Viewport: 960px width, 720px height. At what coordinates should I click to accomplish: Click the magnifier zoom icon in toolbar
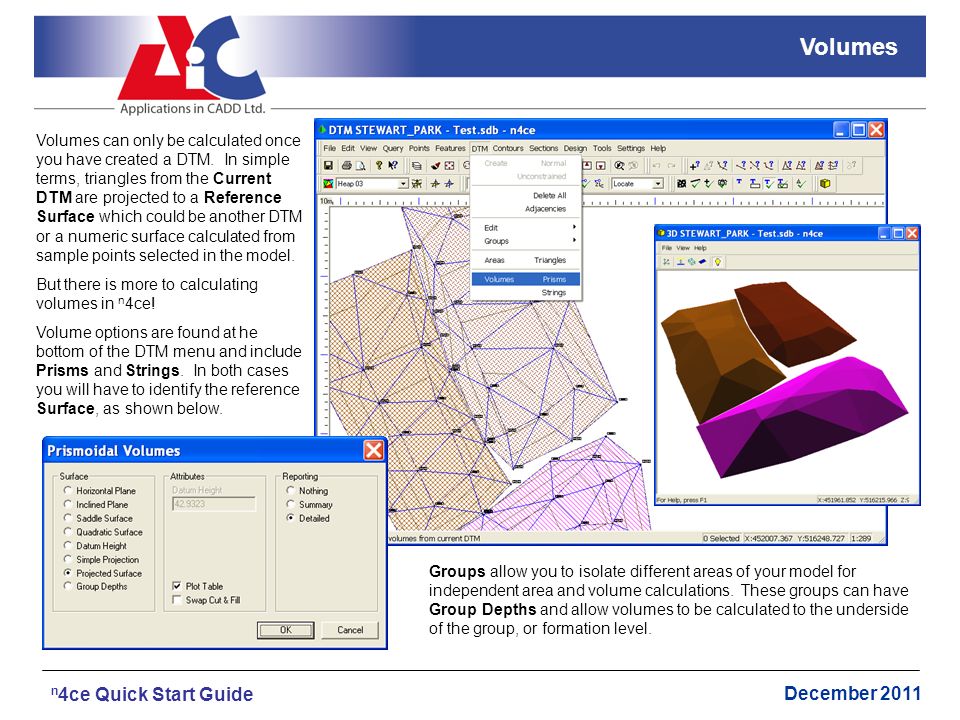coord(619,165)
